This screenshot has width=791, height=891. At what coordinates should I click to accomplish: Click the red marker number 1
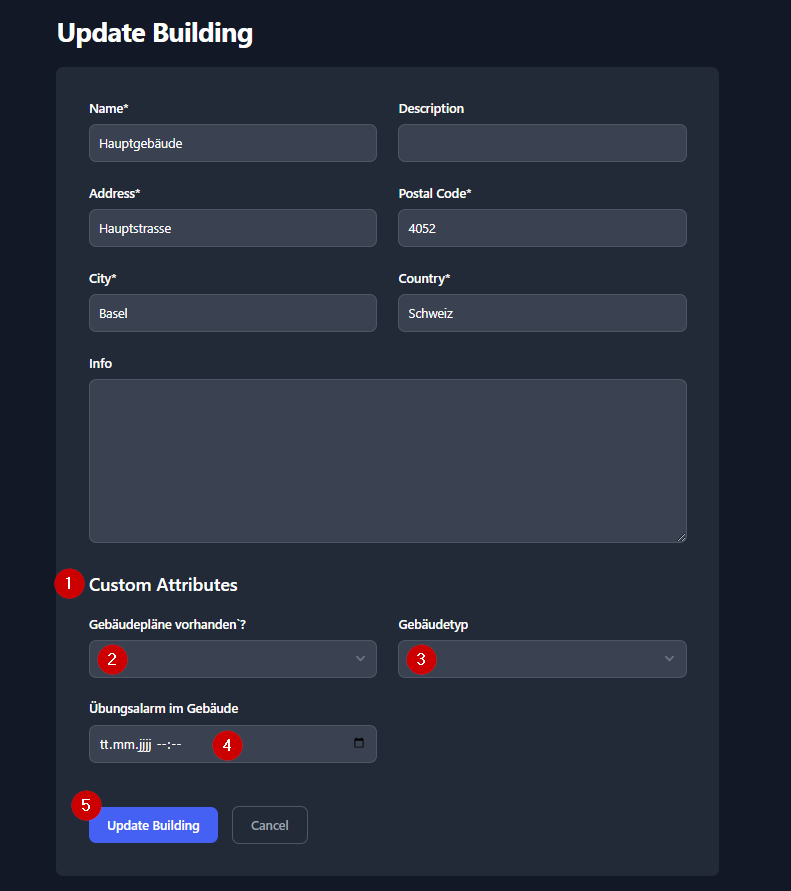[x=69, y=584]
